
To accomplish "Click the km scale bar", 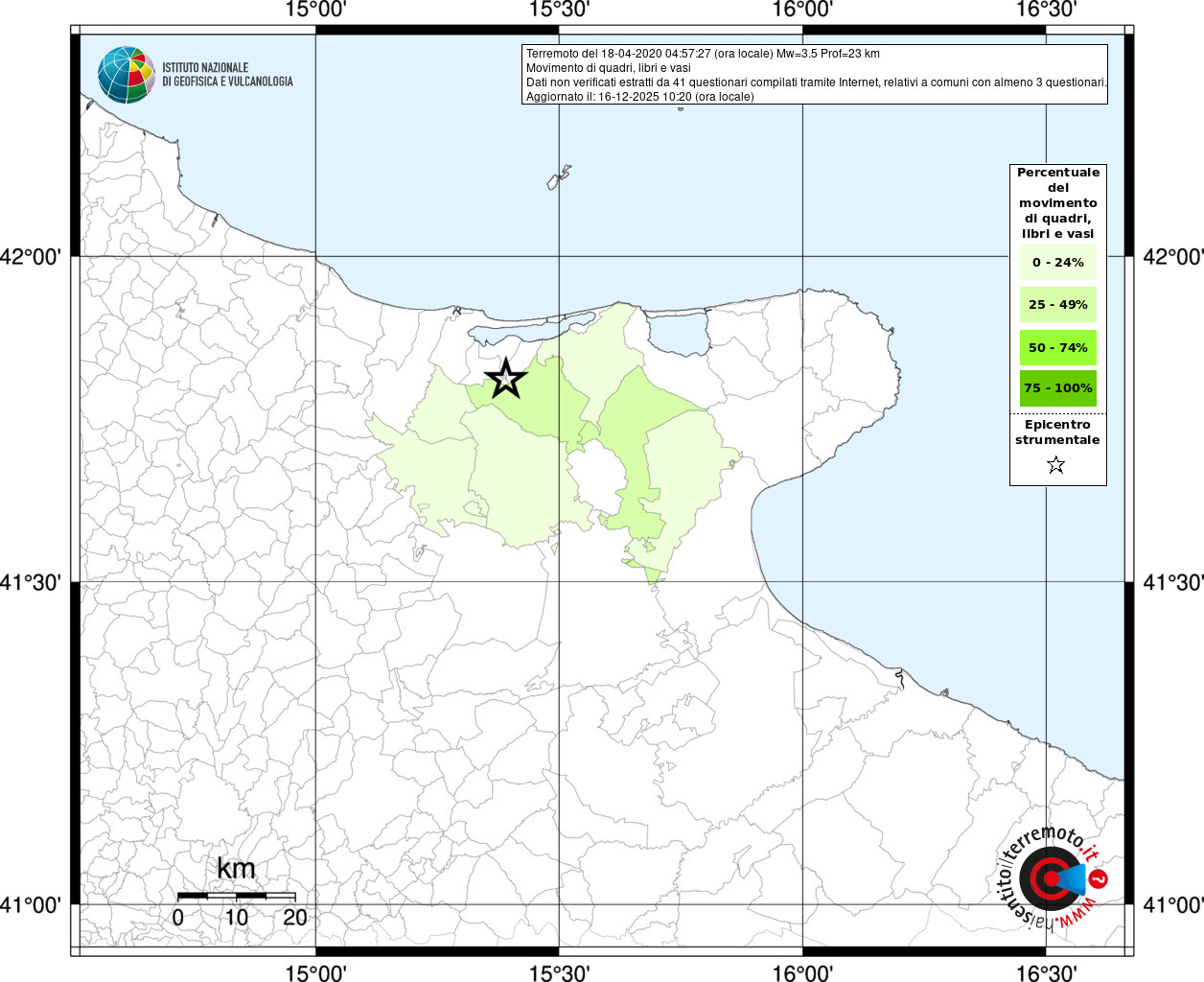I will 236,896.
